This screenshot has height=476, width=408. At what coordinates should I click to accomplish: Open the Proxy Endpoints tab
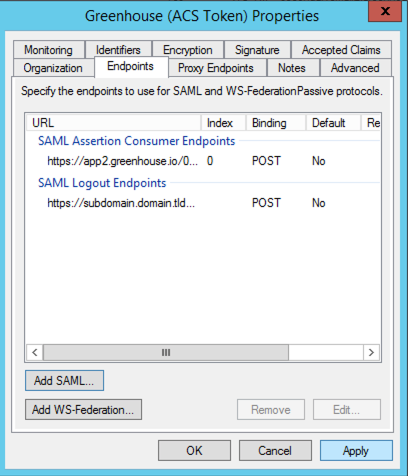click(216, 68)
